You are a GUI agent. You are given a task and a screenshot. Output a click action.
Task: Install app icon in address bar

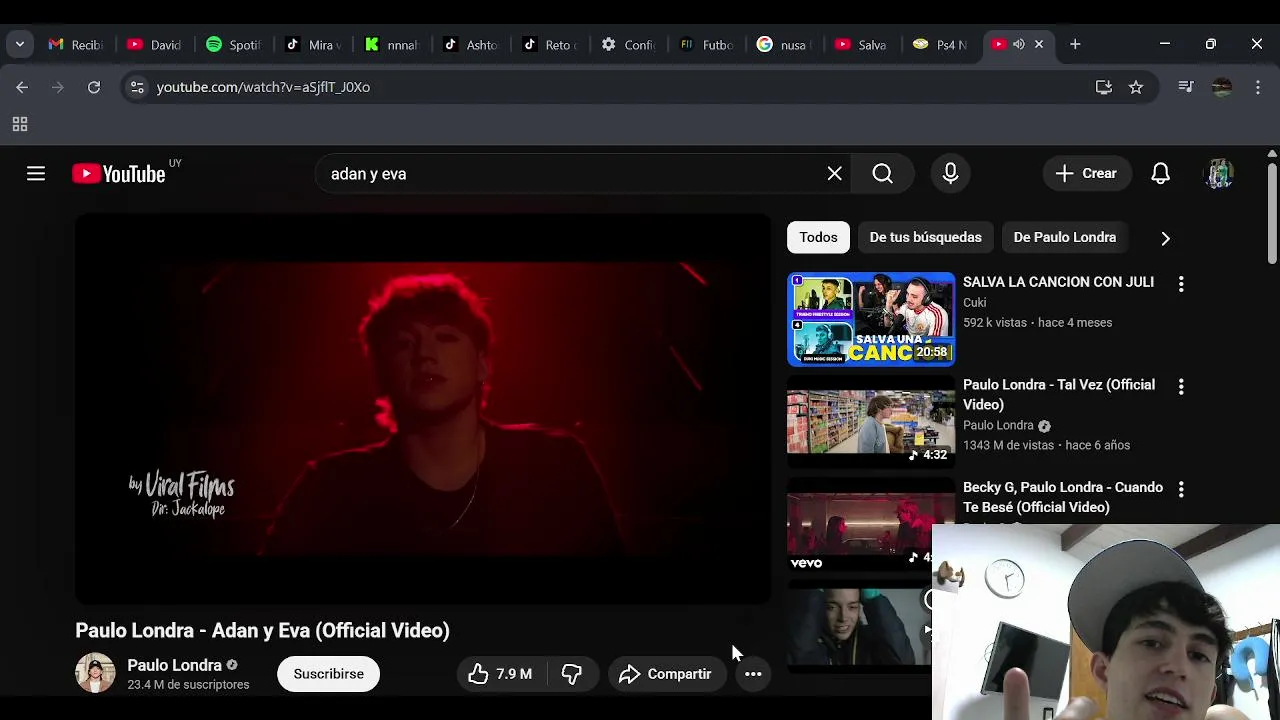pyautogui.click(x=1104, y=87)
